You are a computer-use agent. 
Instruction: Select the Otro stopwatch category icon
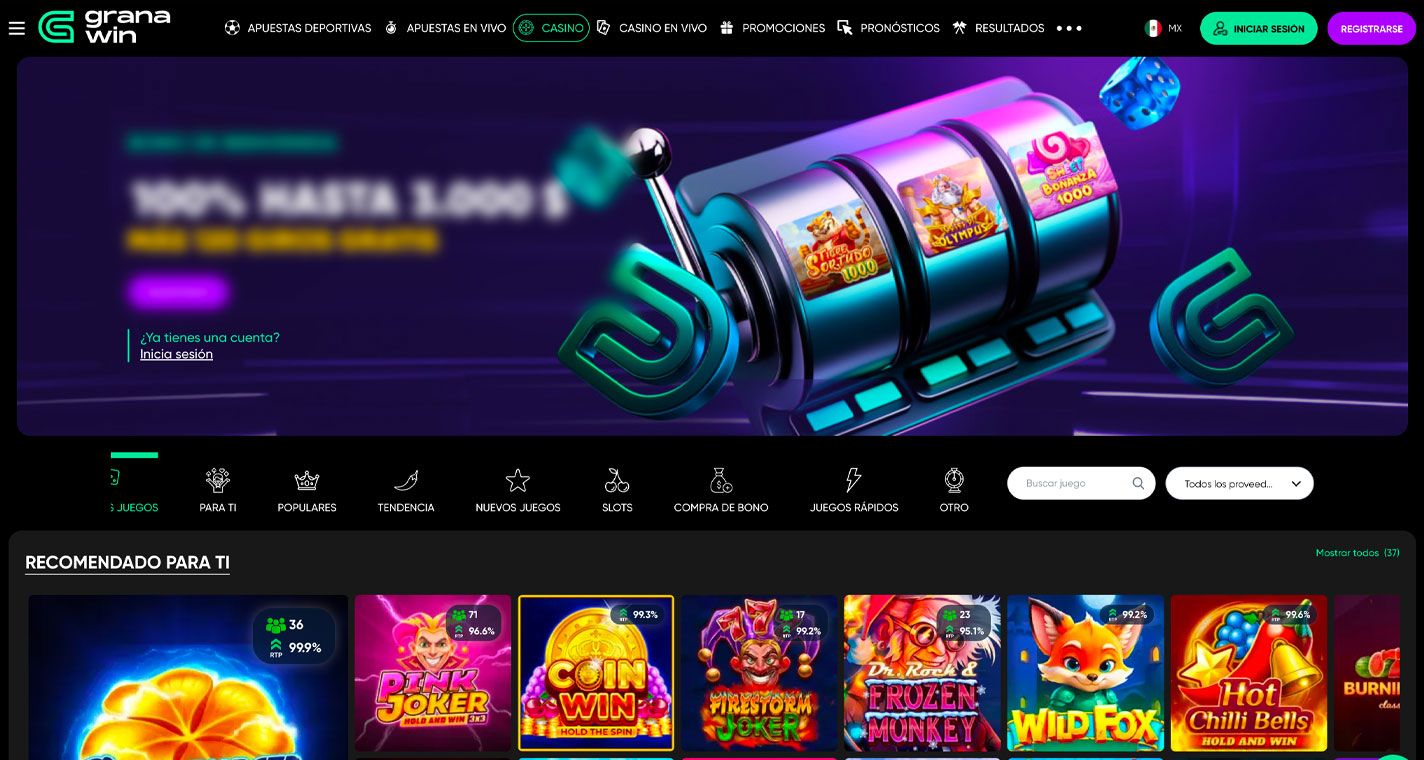(954, 481)
